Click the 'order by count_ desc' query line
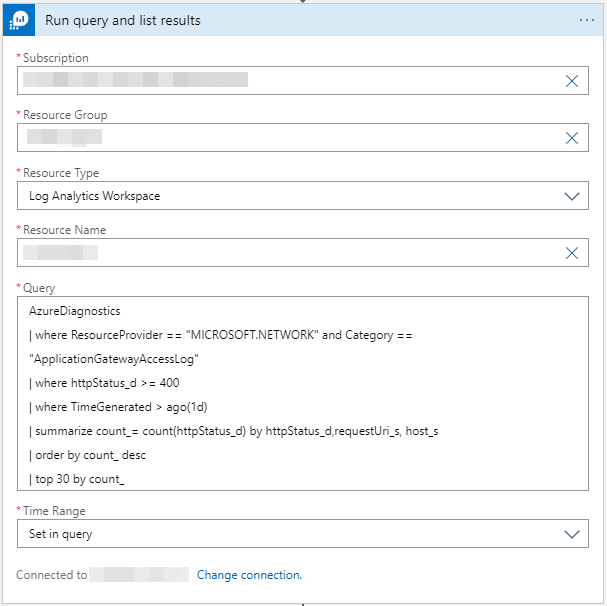 [x=89, y=455]
